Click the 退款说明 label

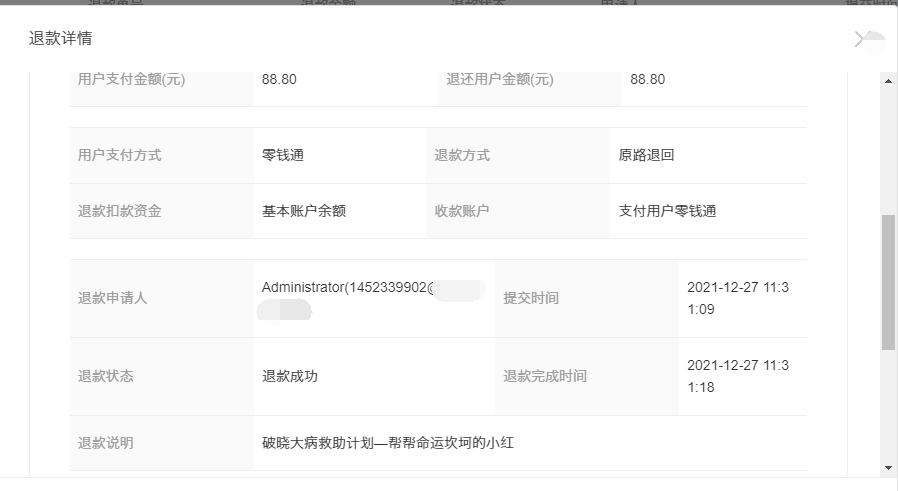(105, 443)
